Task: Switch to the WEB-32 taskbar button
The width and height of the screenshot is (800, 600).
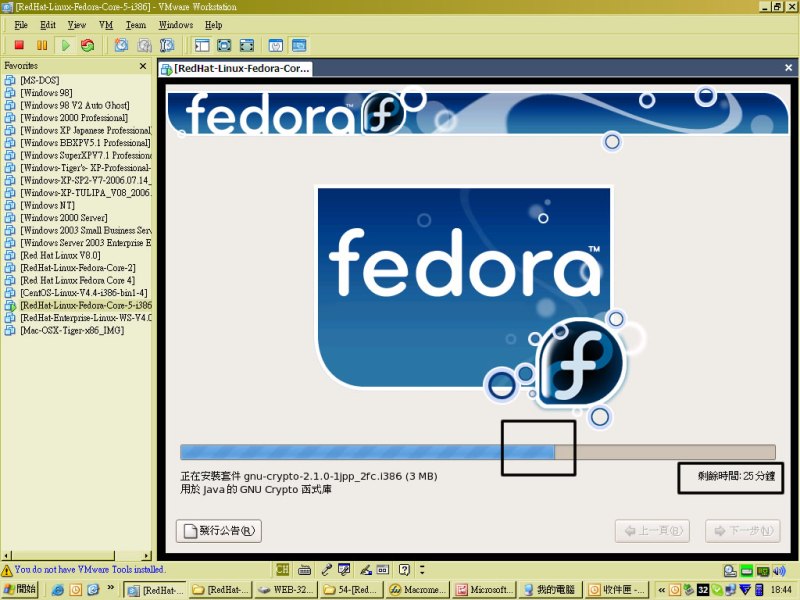Action: 287,590
